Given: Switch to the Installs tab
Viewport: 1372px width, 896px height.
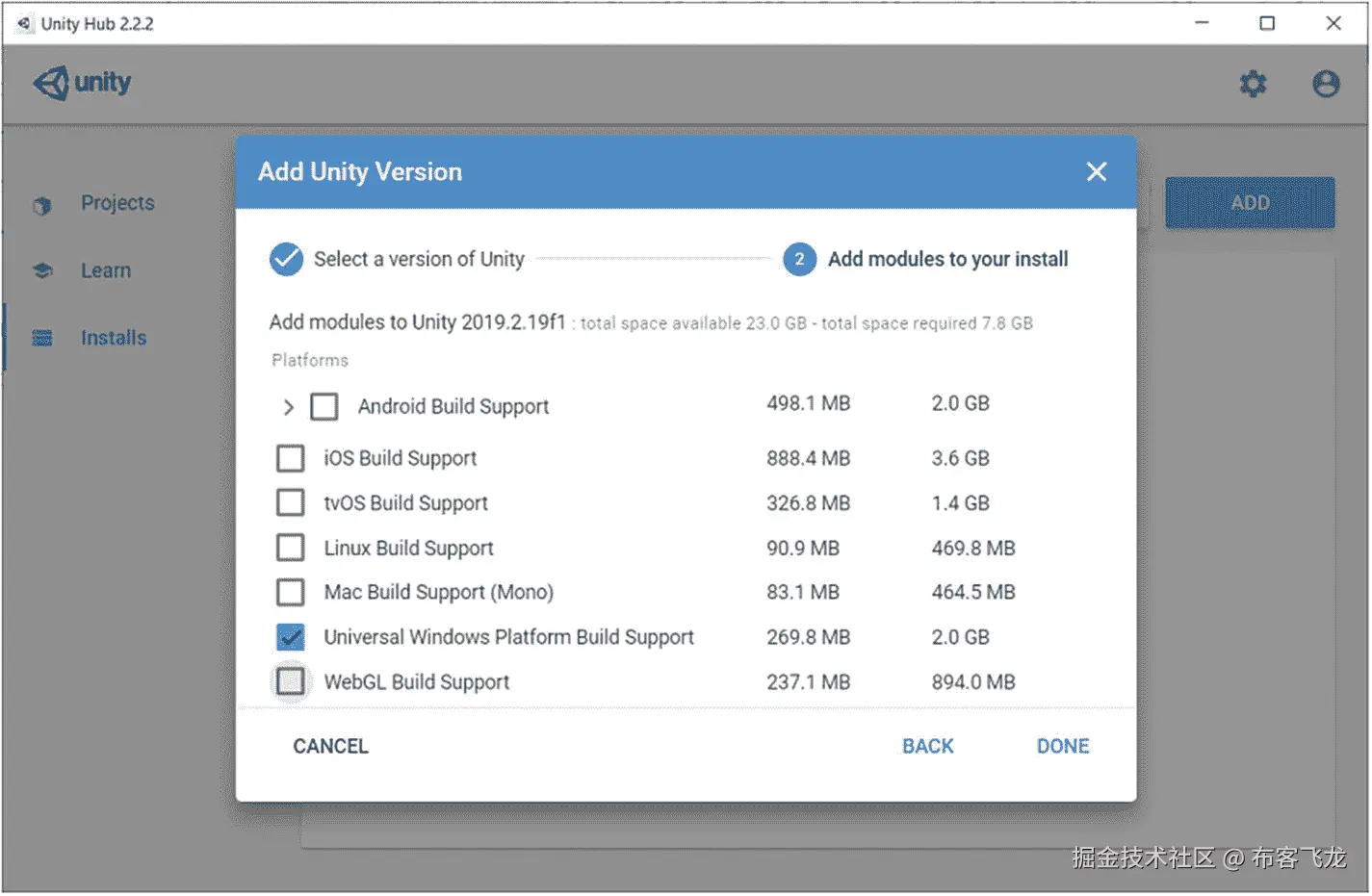Looking at the screenshot, I should click(114, 338).
